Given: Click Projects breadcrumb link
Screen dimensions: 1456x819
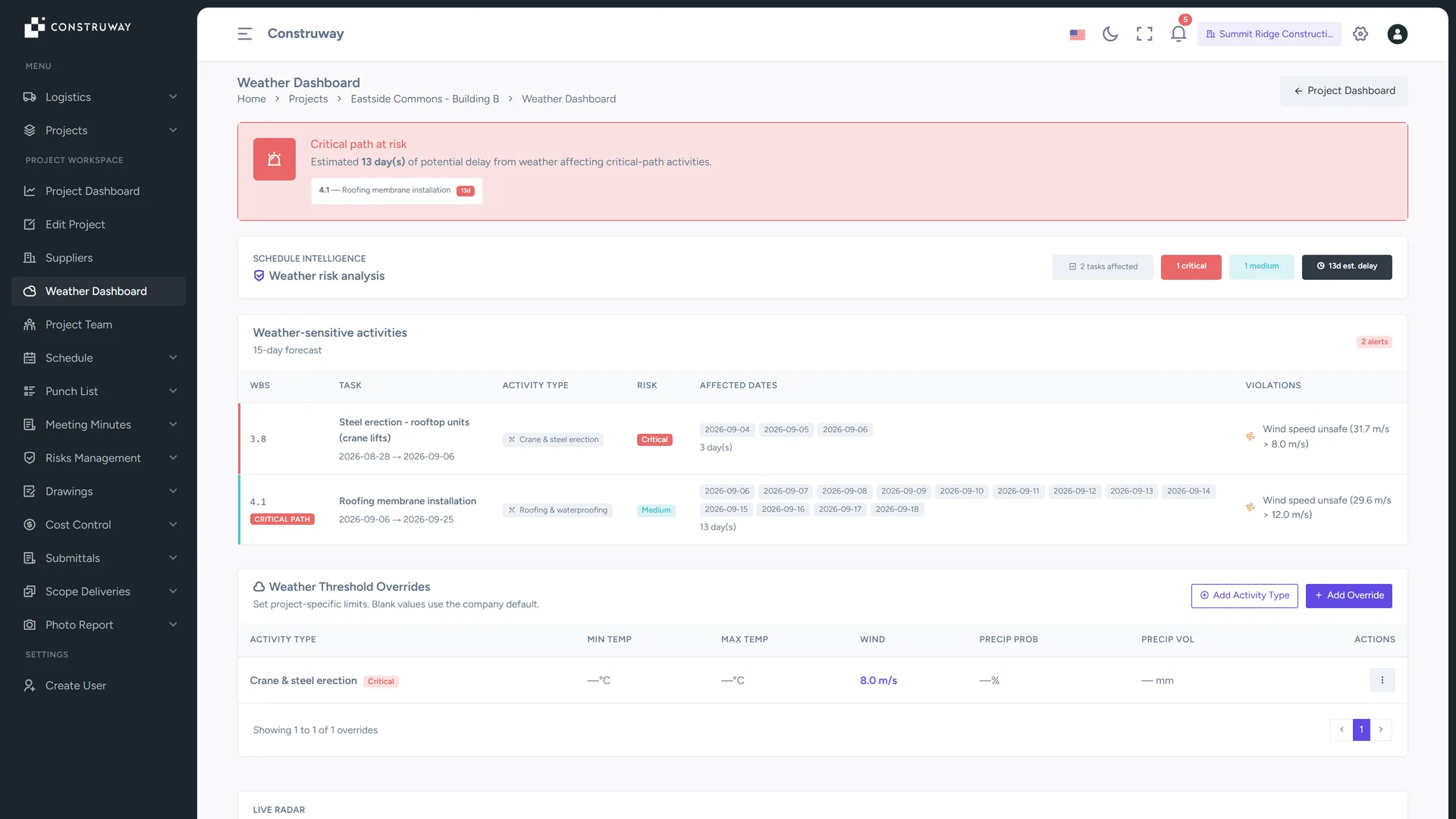Looking at the screenshot, I should click(x=308, y=99).
